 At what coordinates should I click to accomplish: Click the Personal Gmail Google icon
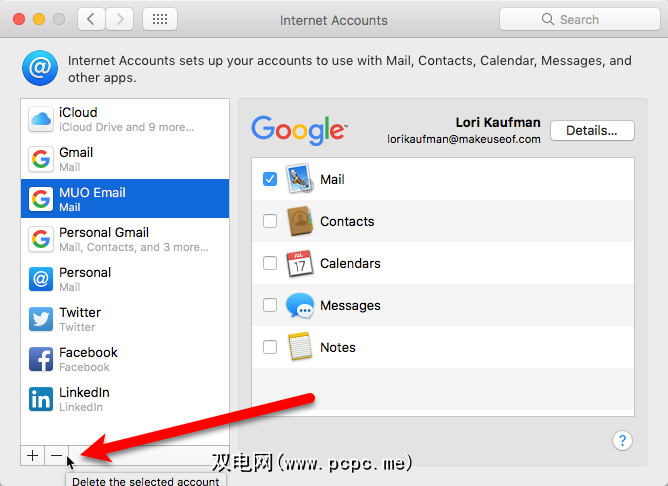click(x=41, y=239)
